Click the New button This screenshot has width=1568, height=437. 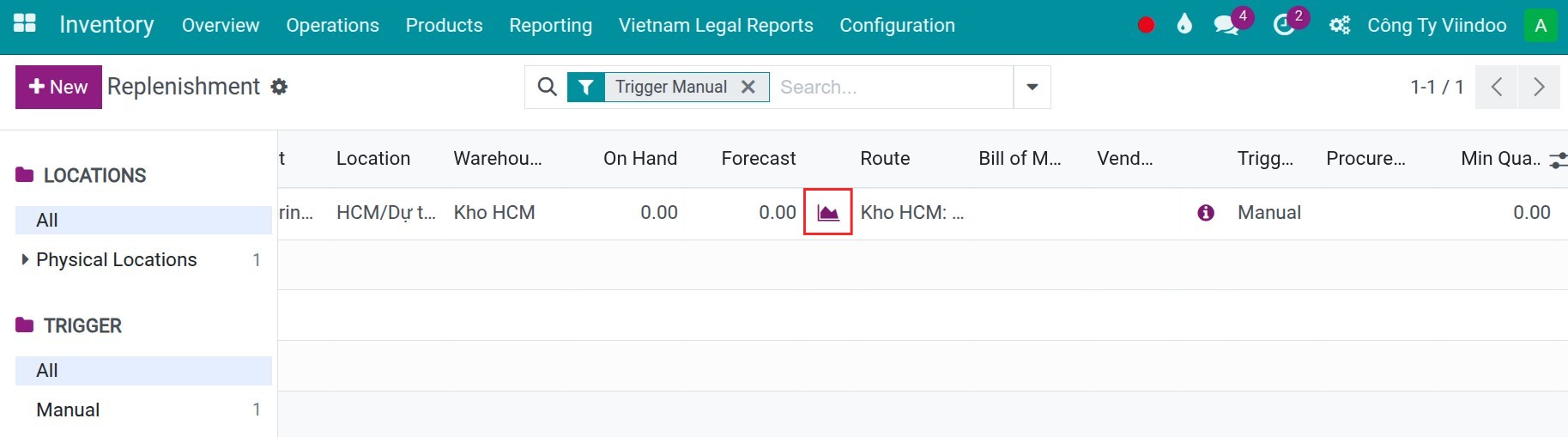(58, 87)
